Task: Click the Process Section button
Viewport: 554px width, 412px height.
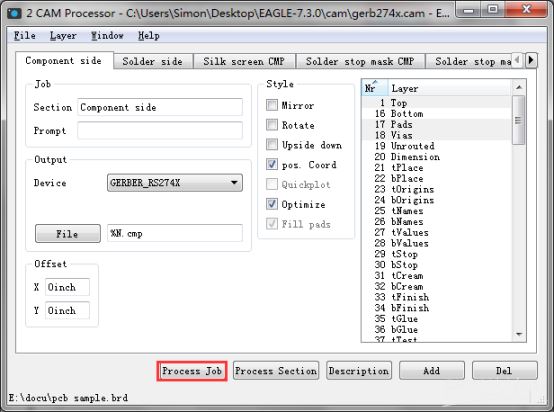Action: pos(276,371)
